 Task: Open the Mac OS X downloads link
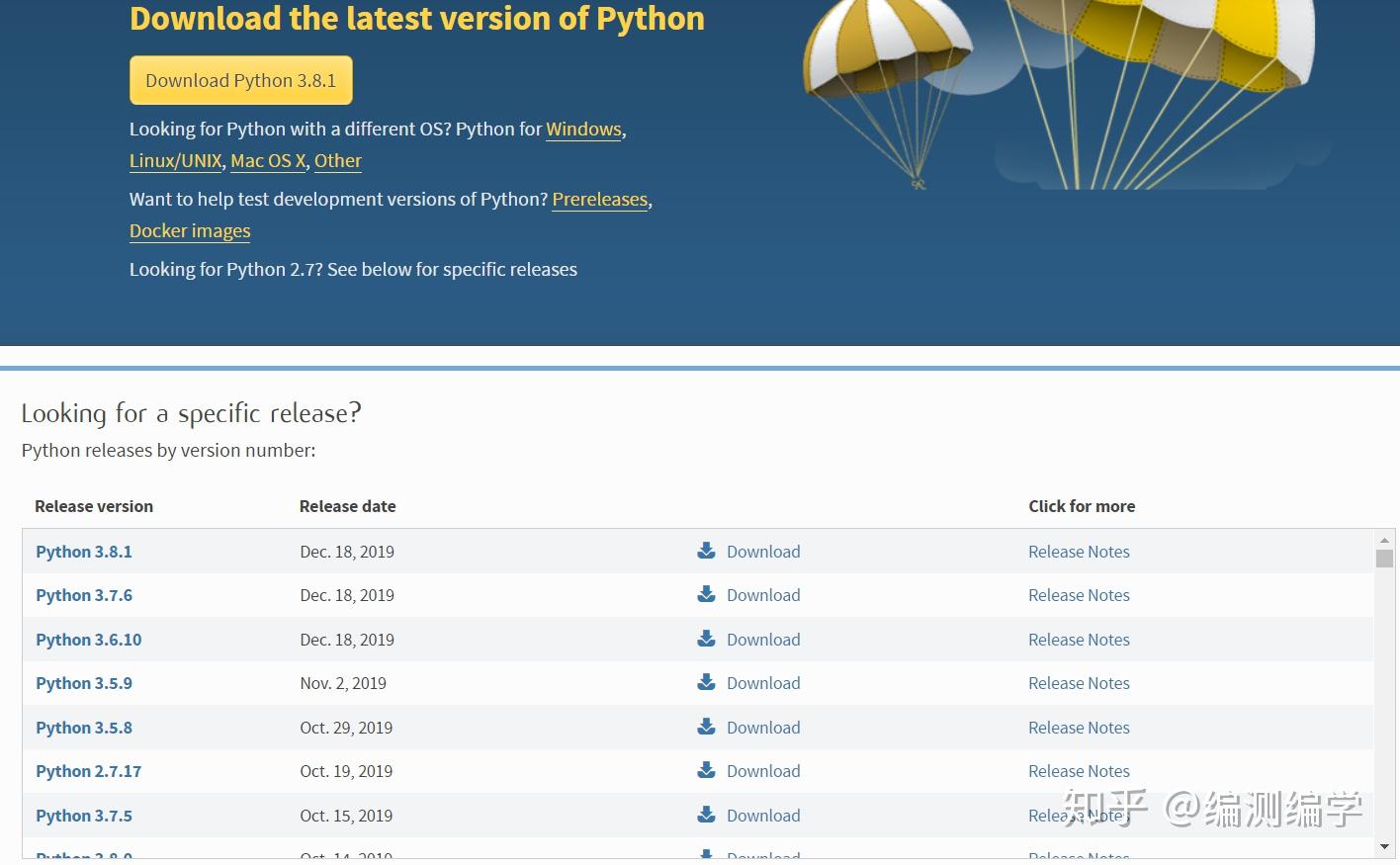pos(267,160)
